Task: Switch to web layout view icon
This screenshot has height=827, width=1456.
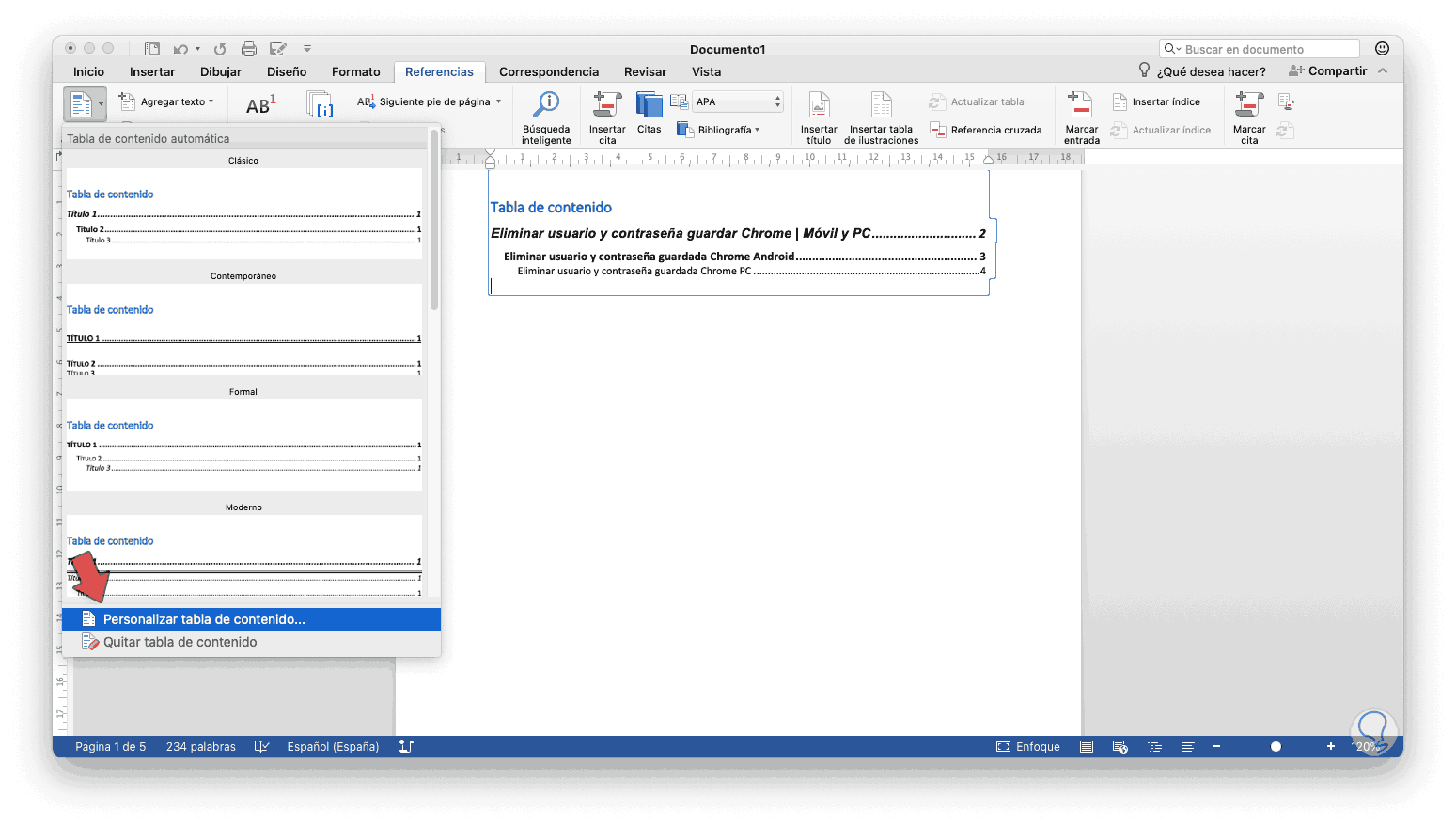Action: pyautogui.click(x=1120, y=747)
